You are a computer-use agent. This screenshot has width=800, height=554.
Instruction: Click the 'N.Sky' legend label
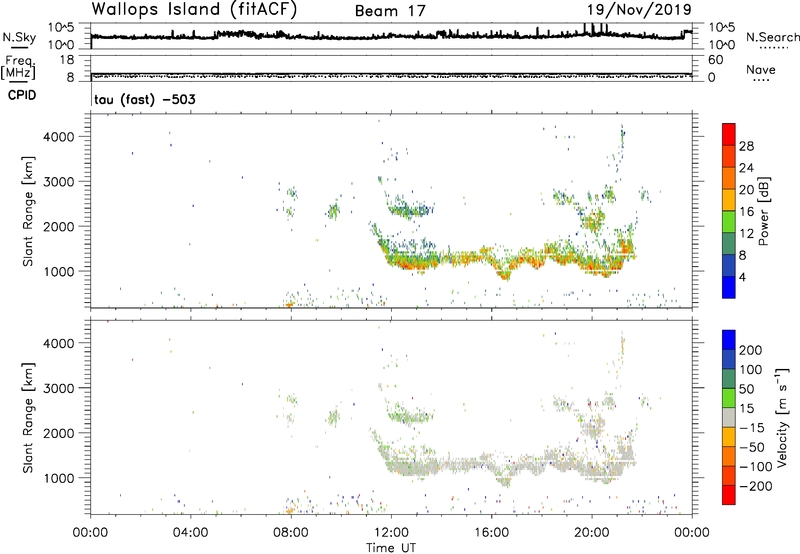(19, 37)
